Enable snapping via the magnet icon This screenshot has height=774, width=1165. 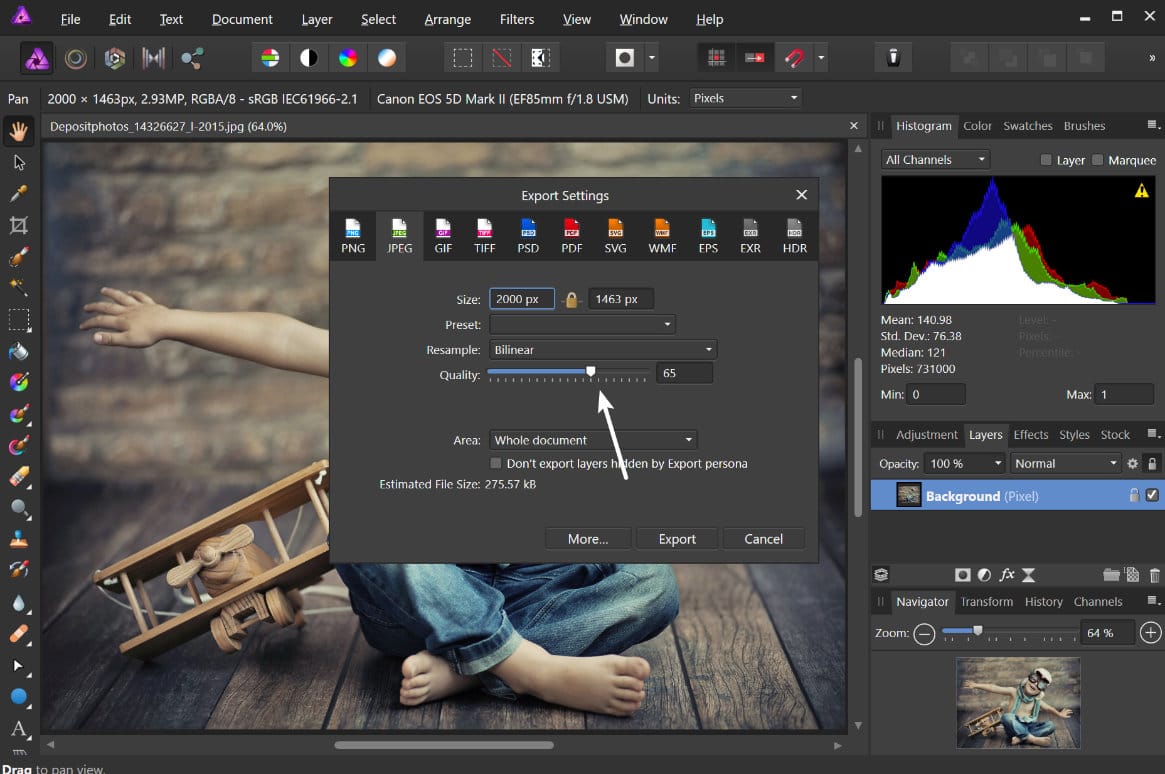pos(795,57)
